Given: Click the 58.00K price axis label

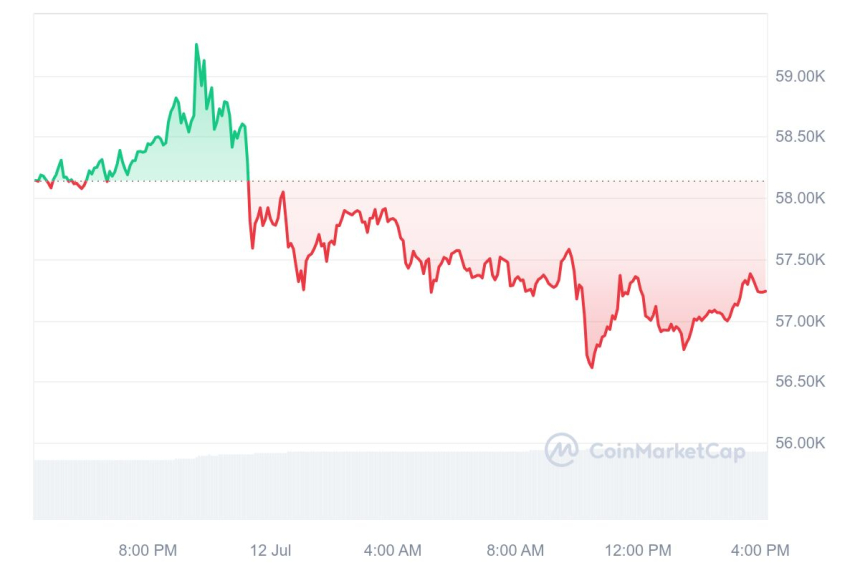Looking at the screenshot, I should click(801, 198).
